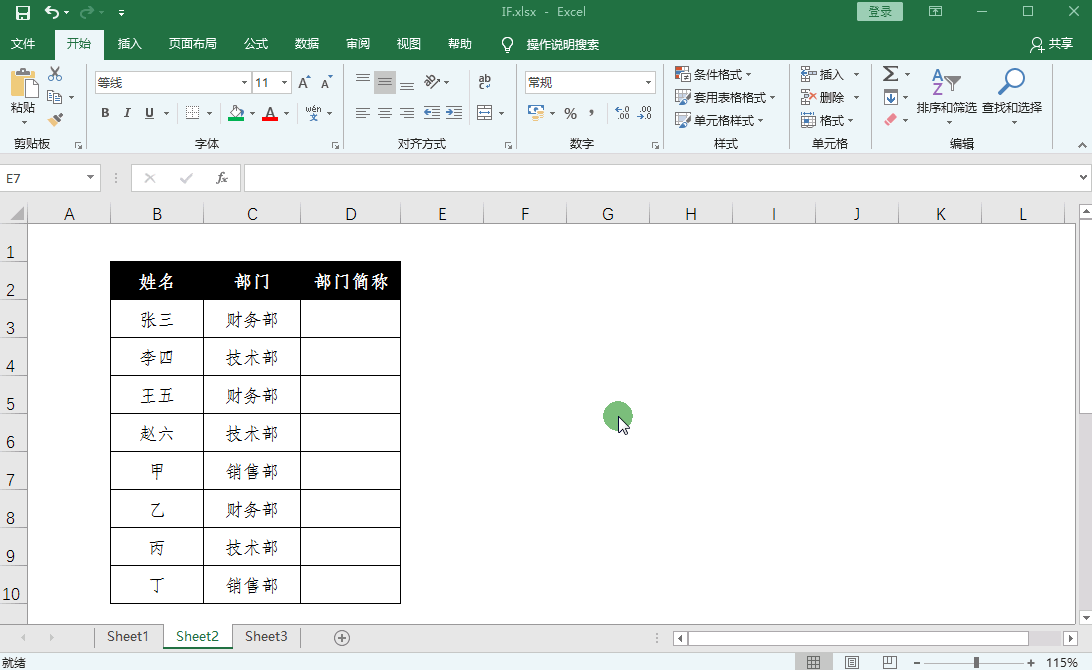Click the 共享 share button
The width and height of the screenshot is (1092, 670).
point(1051,44)
